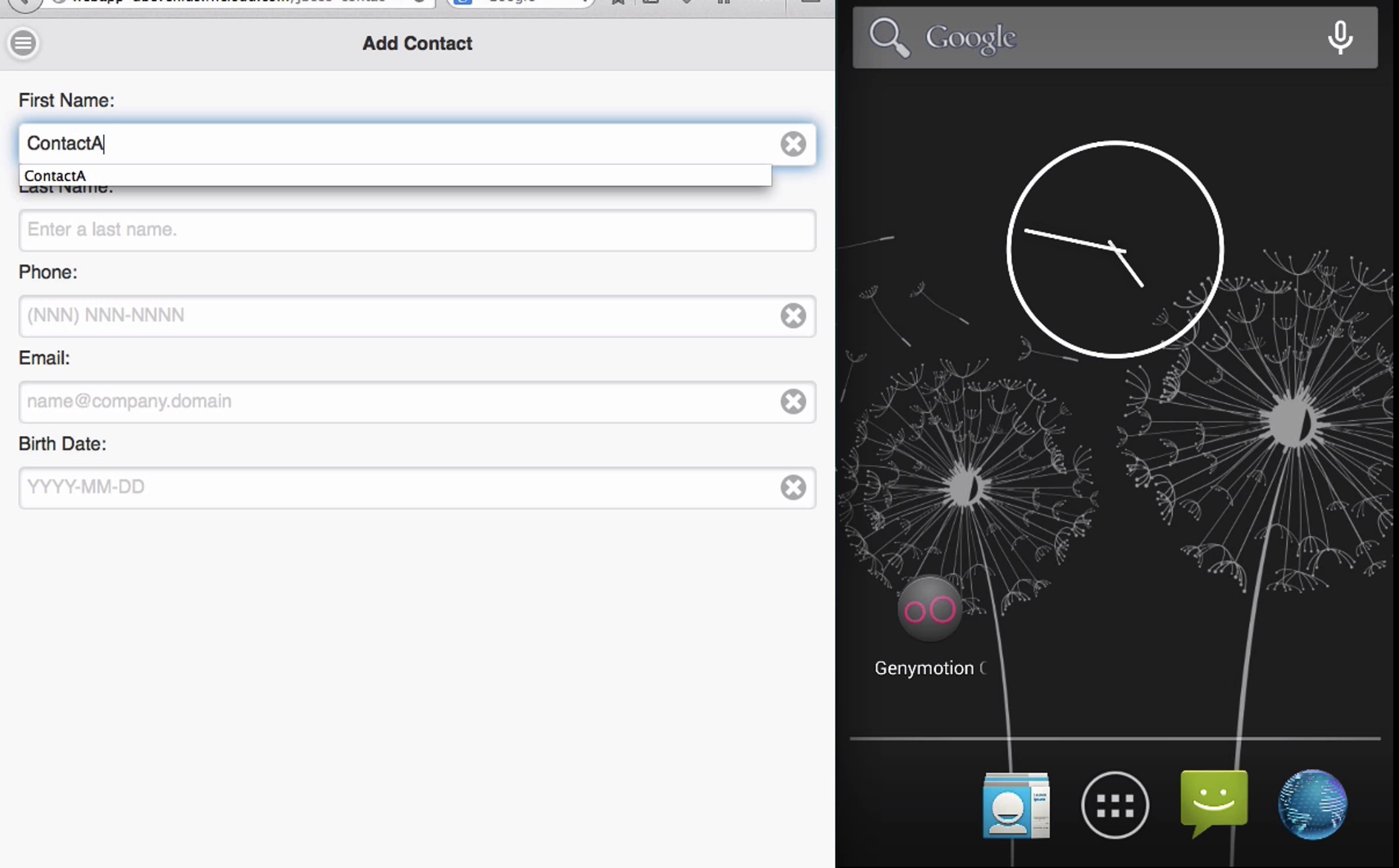This screenshot has height=868, width=1399.
Task: Clear the Email field
Action: click(x=793, y=402)
